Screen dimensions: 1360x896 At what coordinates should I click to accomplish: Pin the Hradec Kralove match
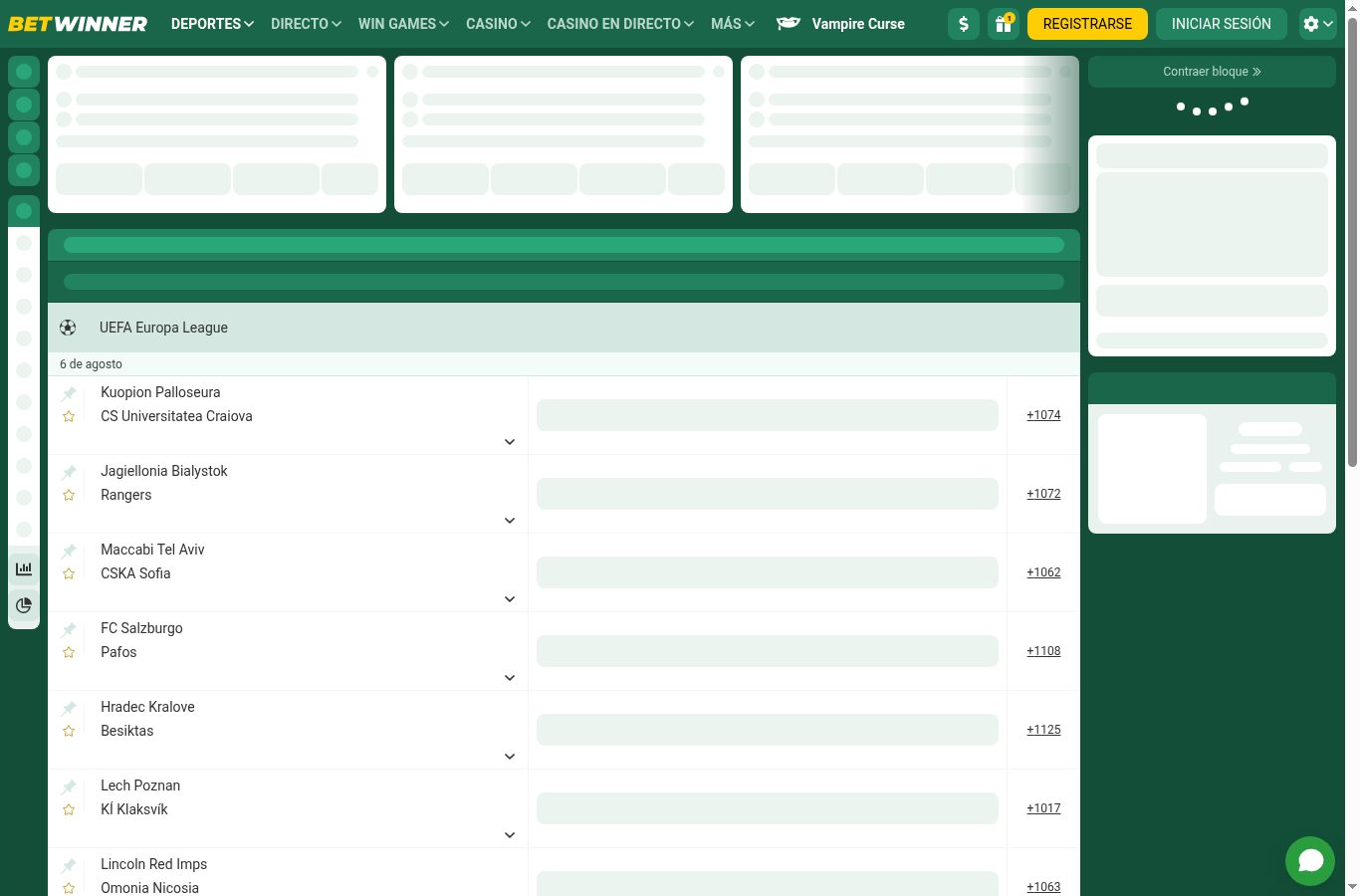pos(69,709)
